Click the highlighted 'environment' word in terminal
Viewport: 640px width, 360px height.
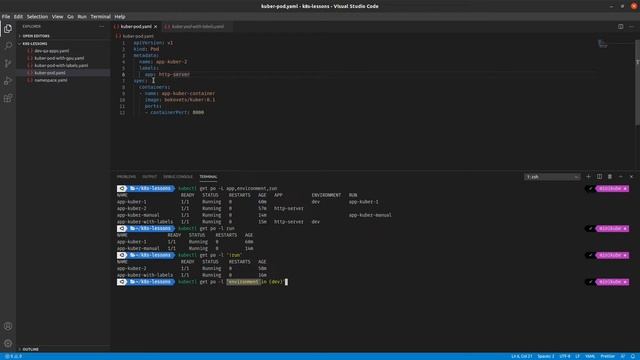coord(243,282)
